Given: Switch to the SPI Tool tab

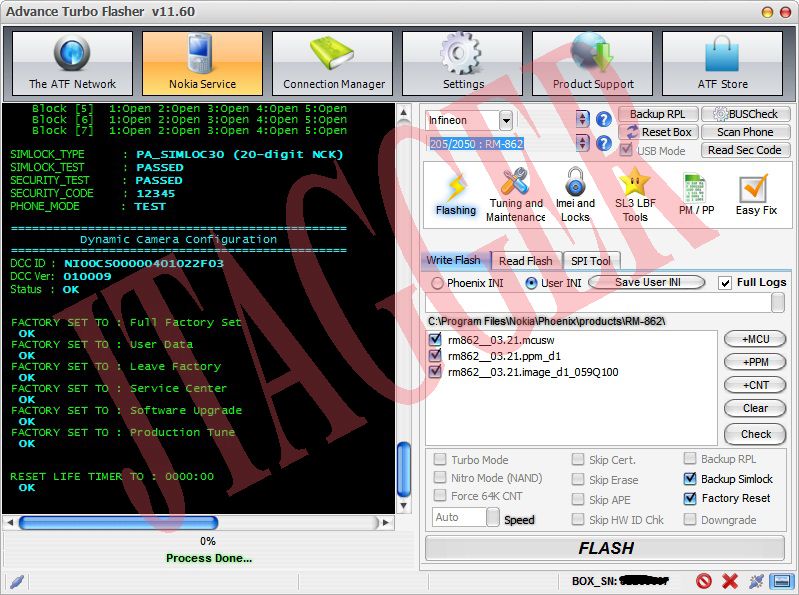Looking at the screenshot, I should (x=590, y=261).
